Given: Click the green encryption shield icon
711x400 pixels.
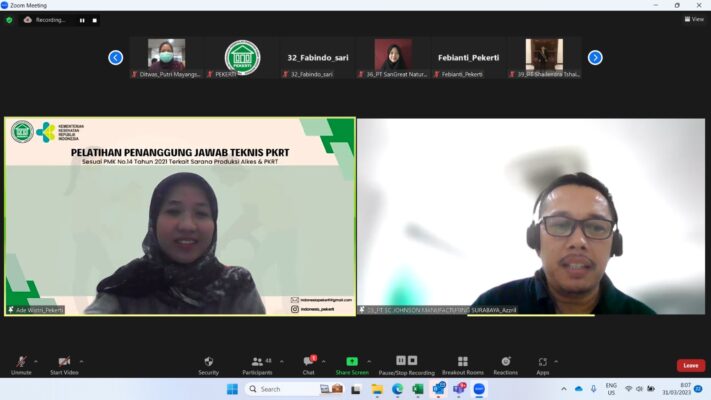Looking at the screenshot, I should (x=9, y=19).
